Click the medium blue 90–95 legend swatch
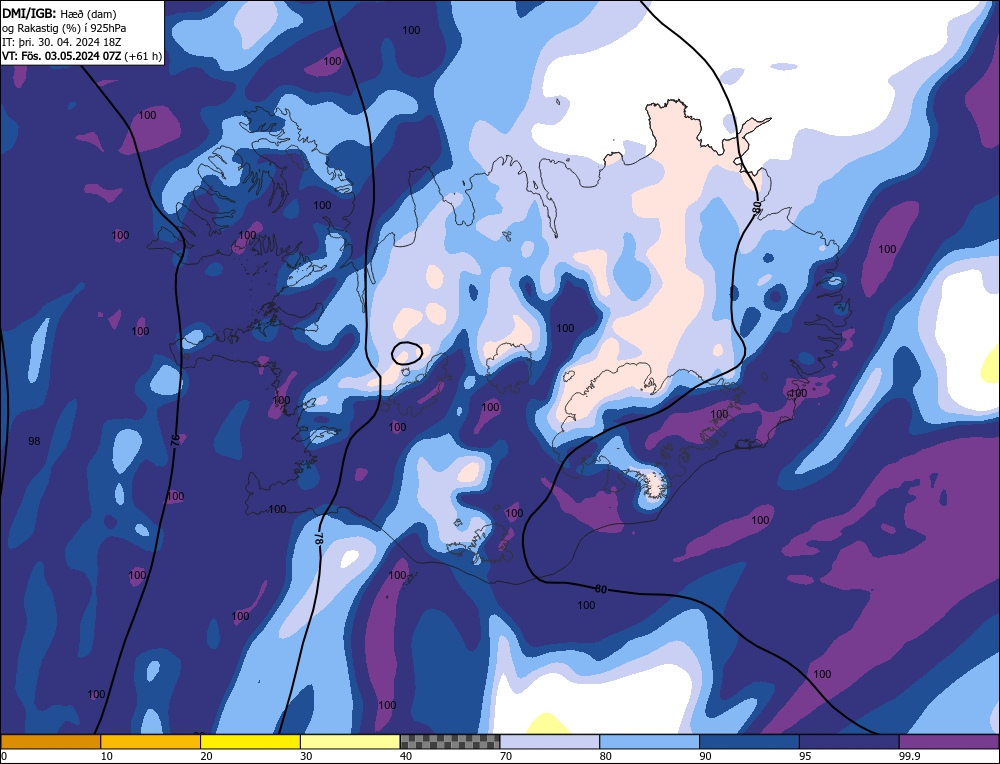 pyautogui.click(x=749, y=741)
